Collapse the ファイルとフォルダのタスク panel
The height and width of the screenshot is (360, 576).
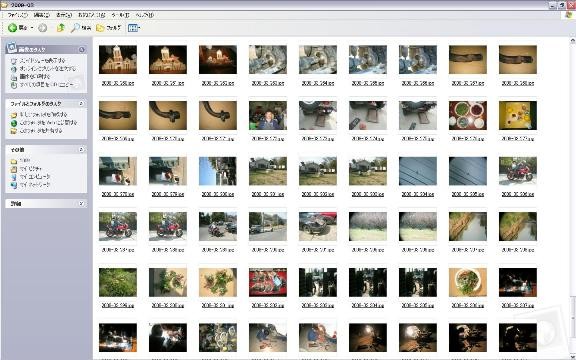coord(82,104)
